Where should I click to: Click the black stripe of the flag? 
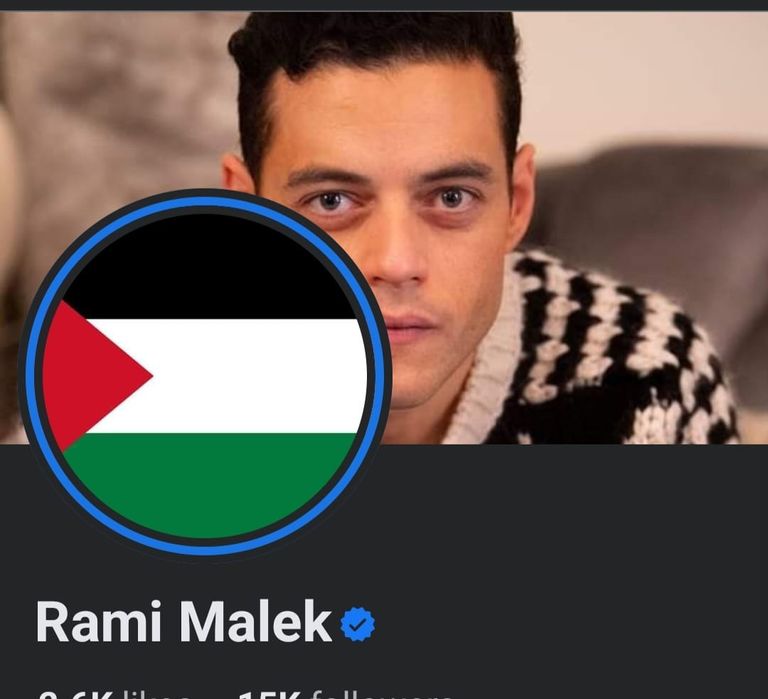206,267
